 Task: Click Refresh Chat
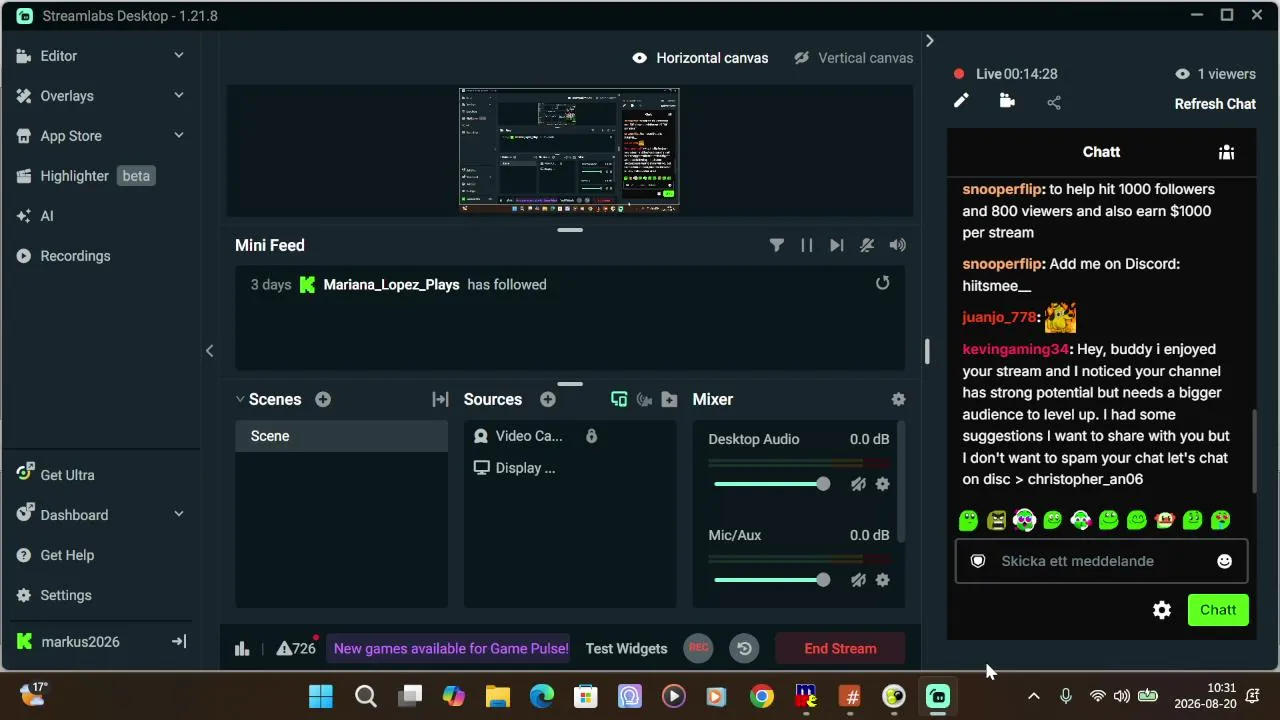tap(1215, 104)
